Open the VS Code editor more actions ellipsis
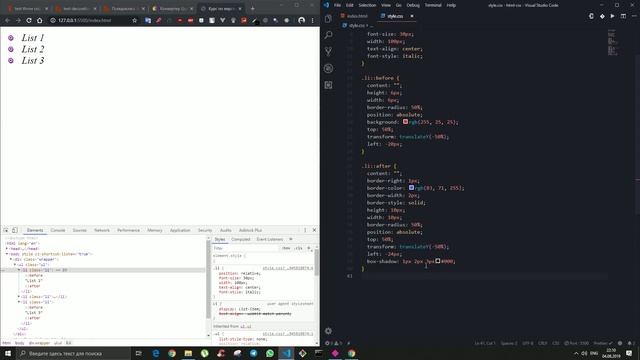 pyautogui.click(x=634, y=16)
